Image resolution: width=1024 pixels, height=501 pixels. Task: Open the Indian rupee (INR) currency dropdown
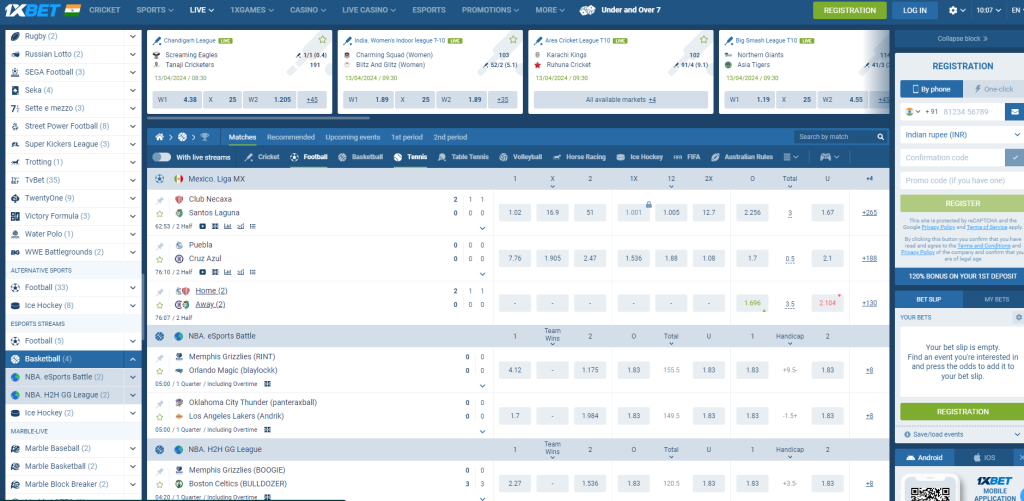(961, 135)
